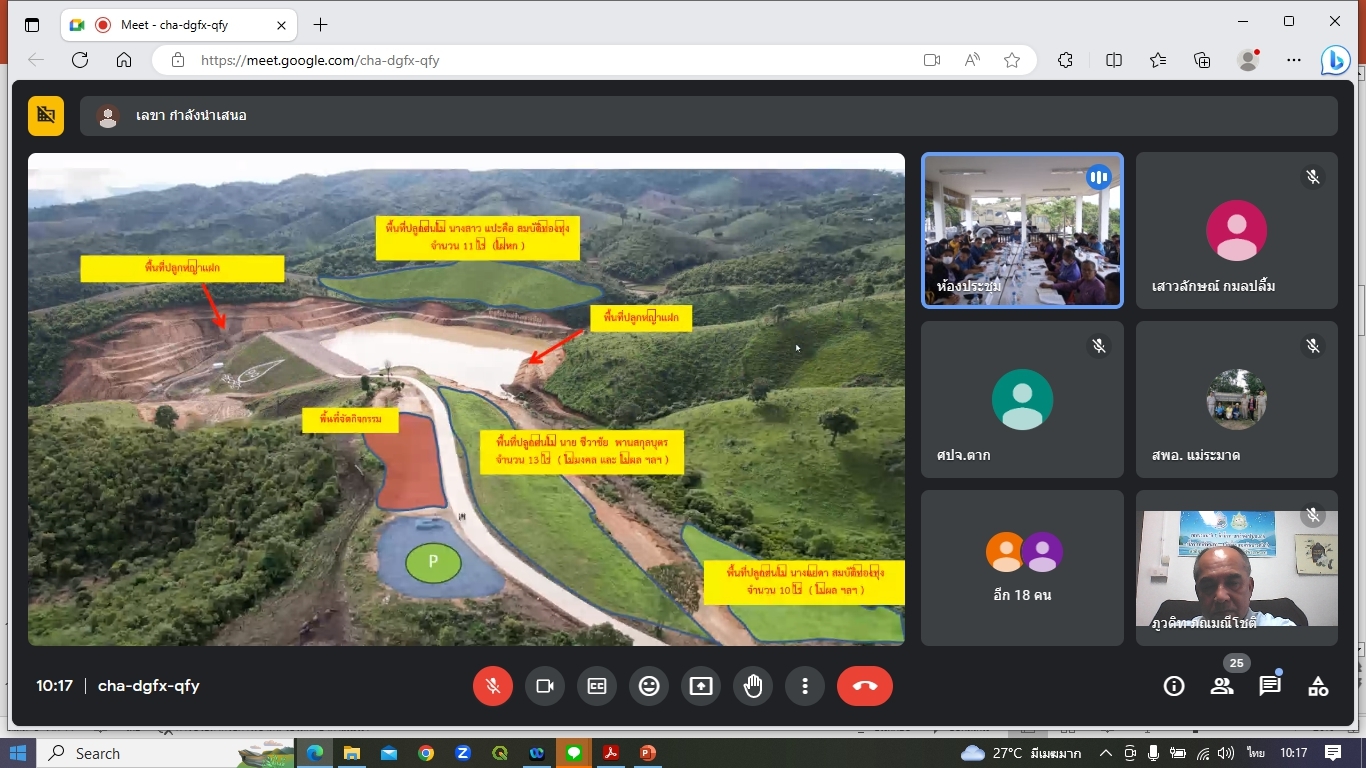Screen dimensions: 1366x768
Task: Raise hand in the meeting
Action: coord(753,686)
